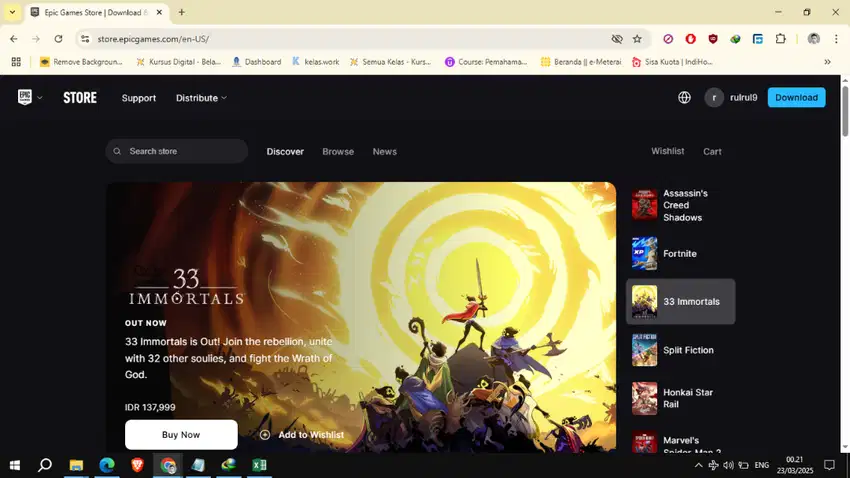The height and width of the screenshot is (478, 850).
Task: Open the bookmarks apps grid icon
Action: pyautogui.click(x=16, y=62)
